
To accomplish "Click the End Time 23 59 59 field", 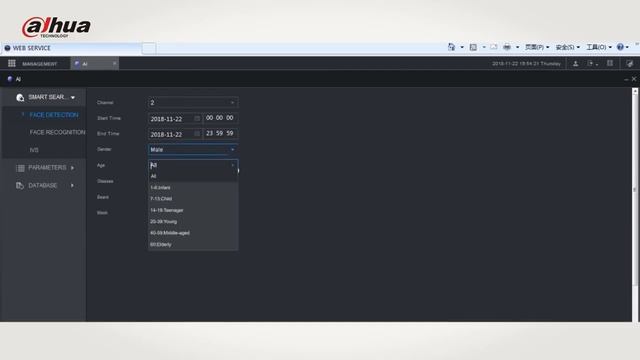I will click(221, 133).
